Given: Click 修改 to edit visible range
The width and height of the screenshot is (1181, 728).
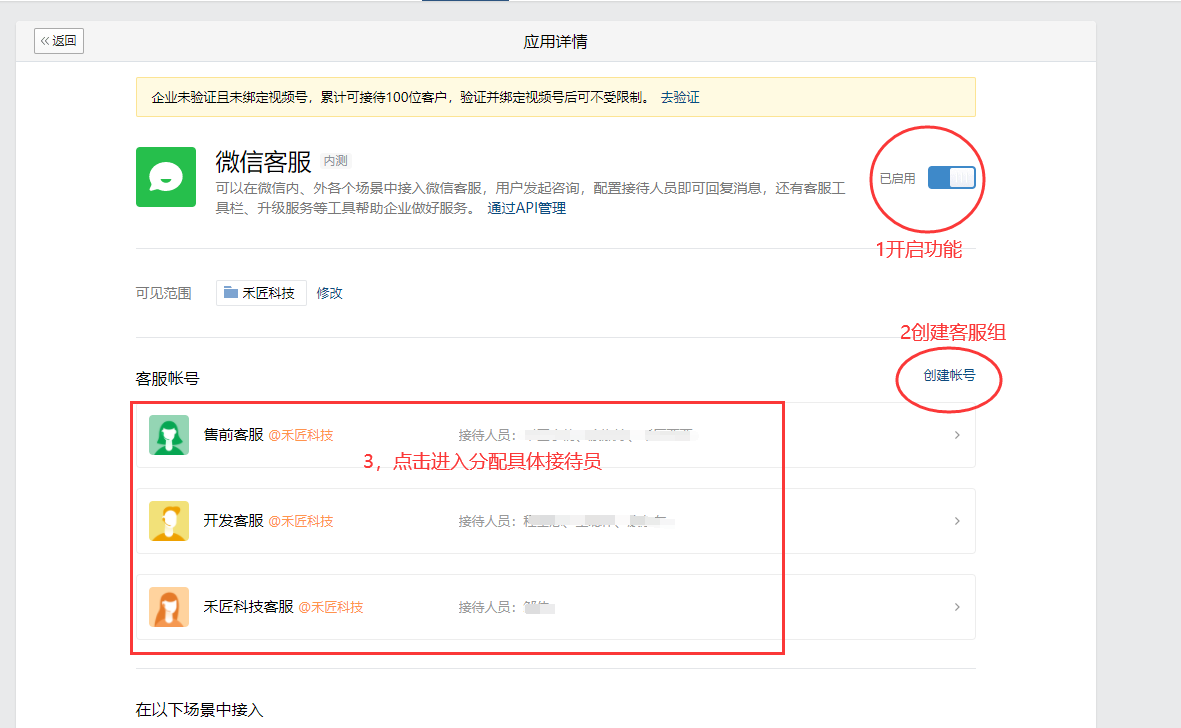Looking at the screenshot, I should coord(329,293).
